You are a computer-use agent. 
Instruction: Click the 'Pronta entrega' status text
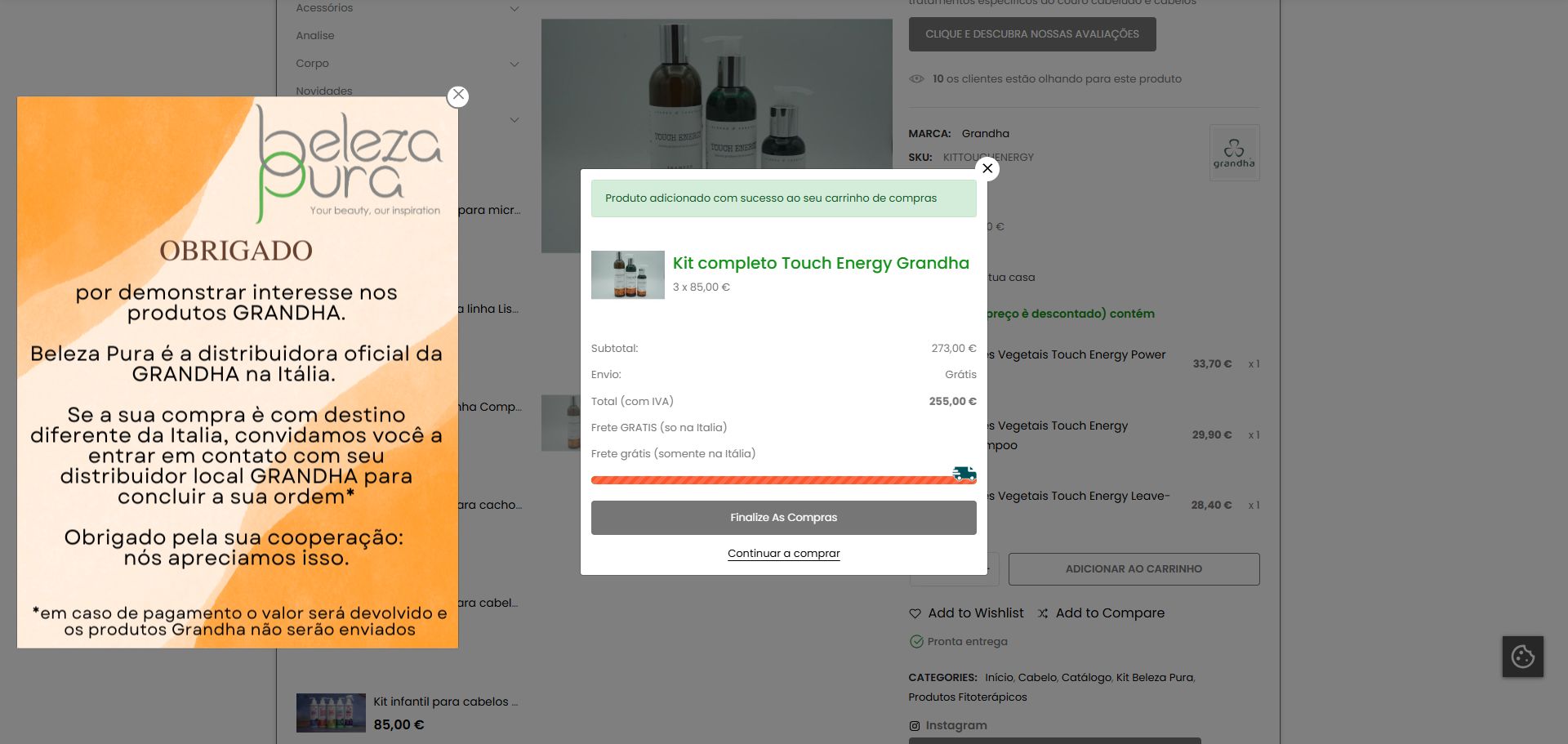click(967, 642)
